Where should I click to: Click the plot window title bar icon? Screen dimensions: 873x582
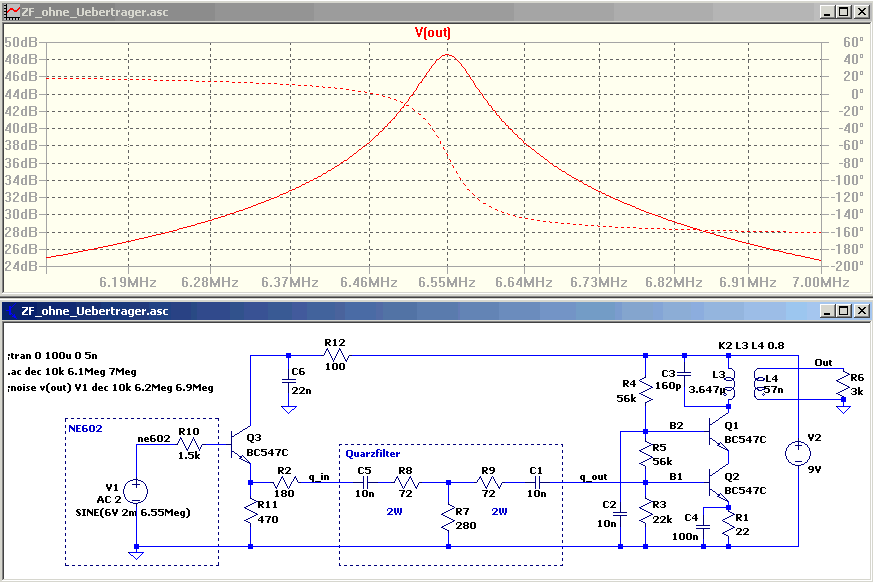tap(12, 12)
